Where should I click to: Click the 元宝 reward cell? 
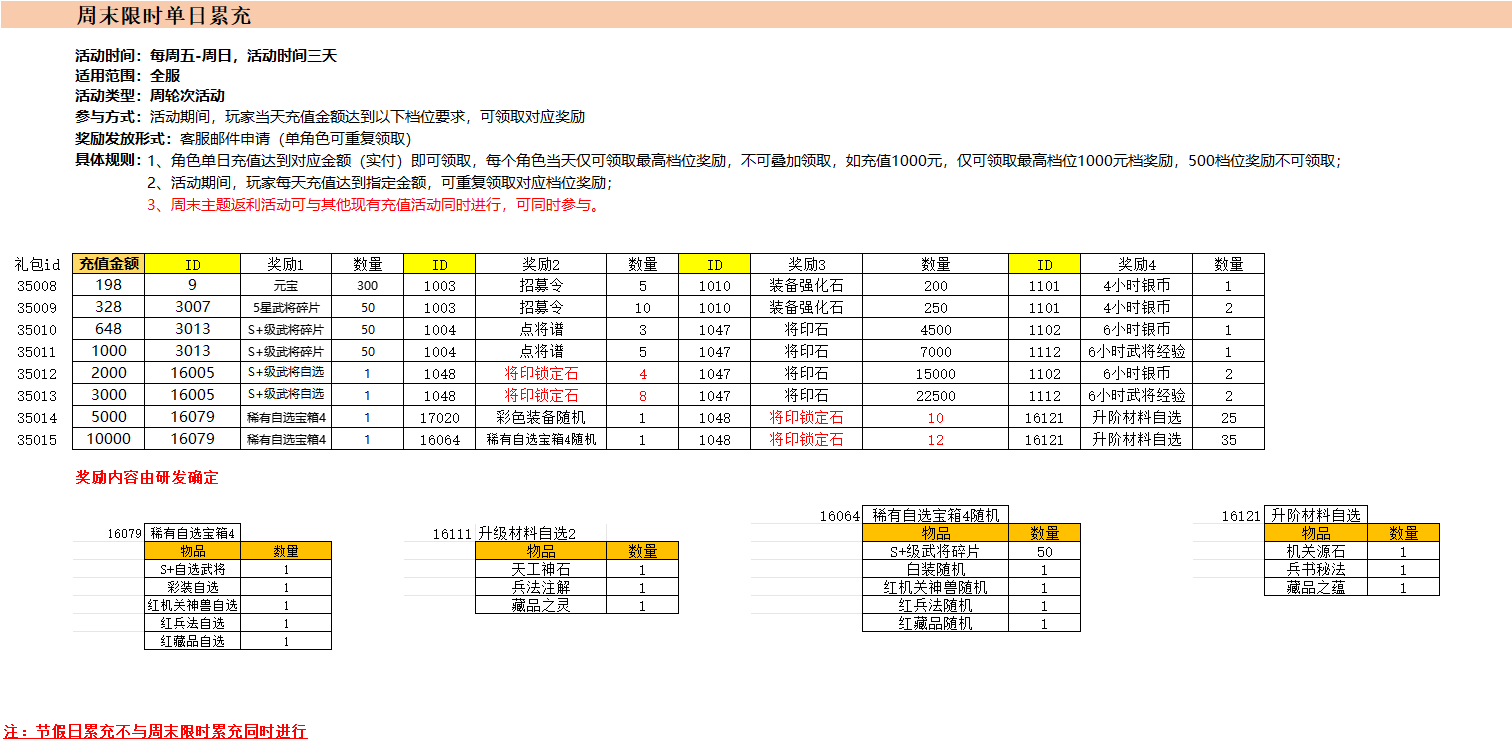[x=285, y=286]
